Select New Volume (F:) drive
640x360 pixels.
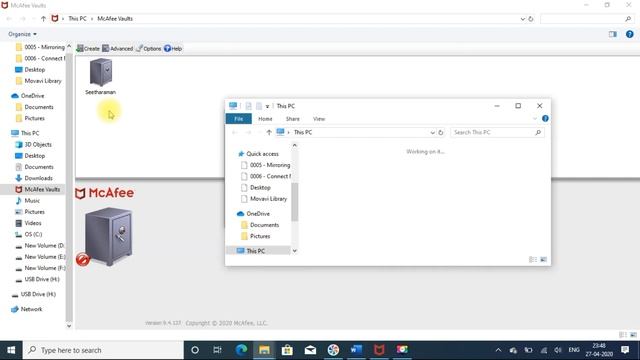pyautogui.click(x=40, y=268)
